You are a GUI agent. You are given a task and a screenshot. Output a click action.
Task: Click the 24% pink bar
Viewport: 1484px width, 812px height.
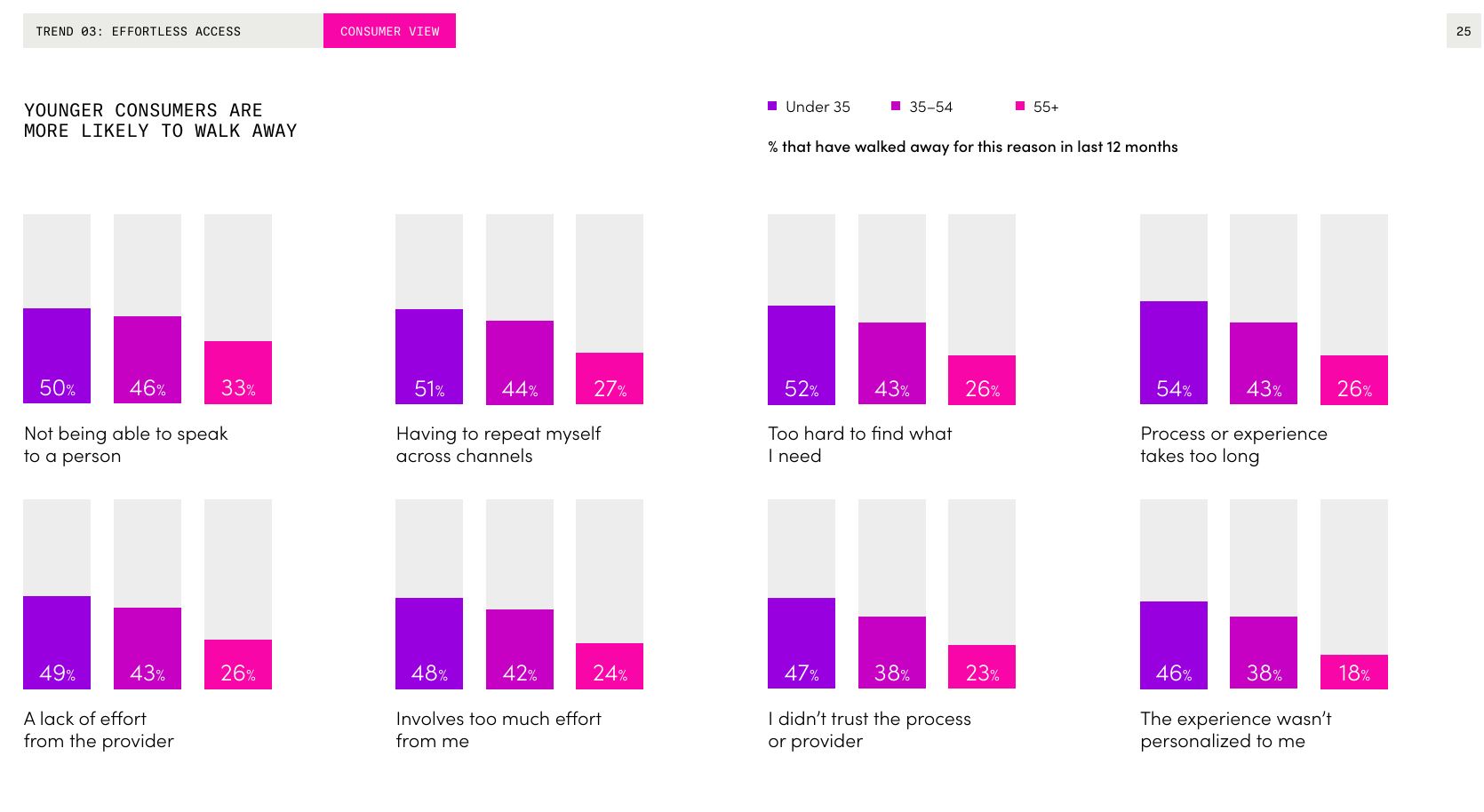[x=610, y=666]
